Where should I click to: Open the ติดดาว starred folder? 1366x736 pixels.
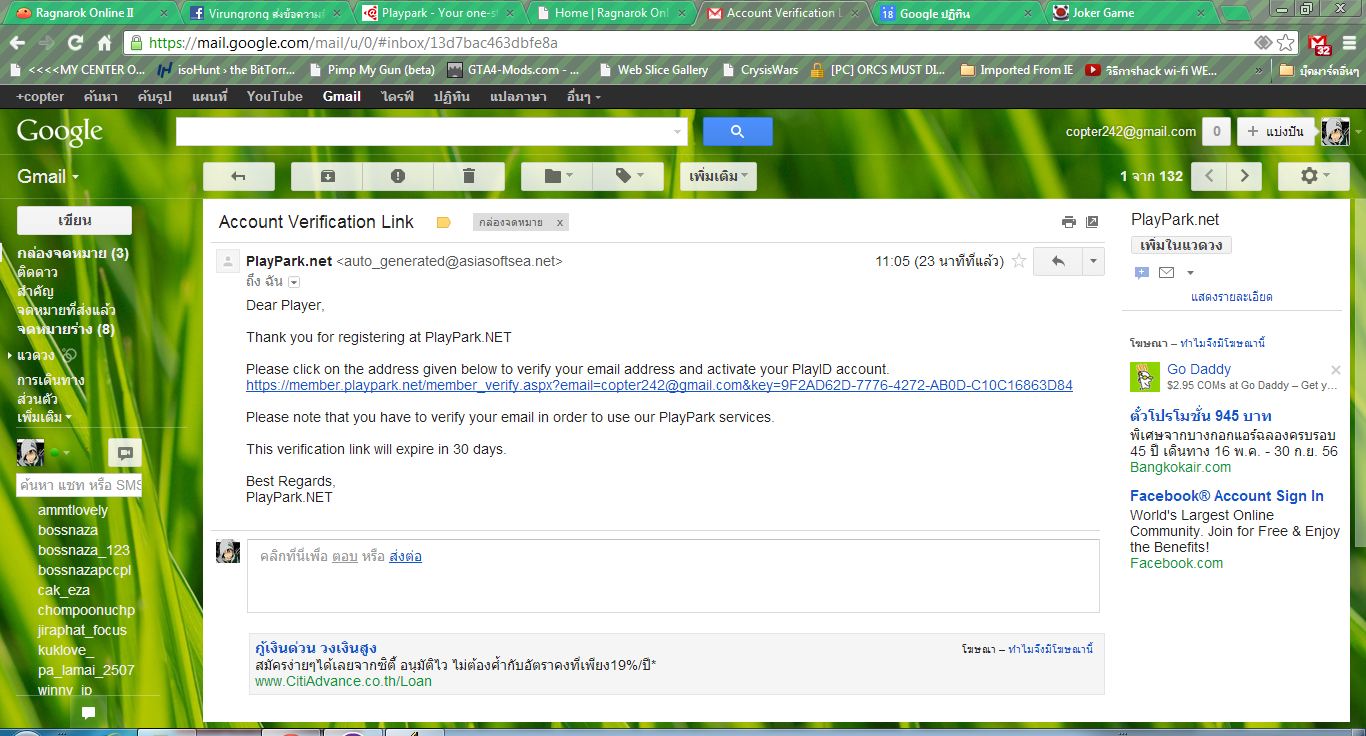(37, 272)
